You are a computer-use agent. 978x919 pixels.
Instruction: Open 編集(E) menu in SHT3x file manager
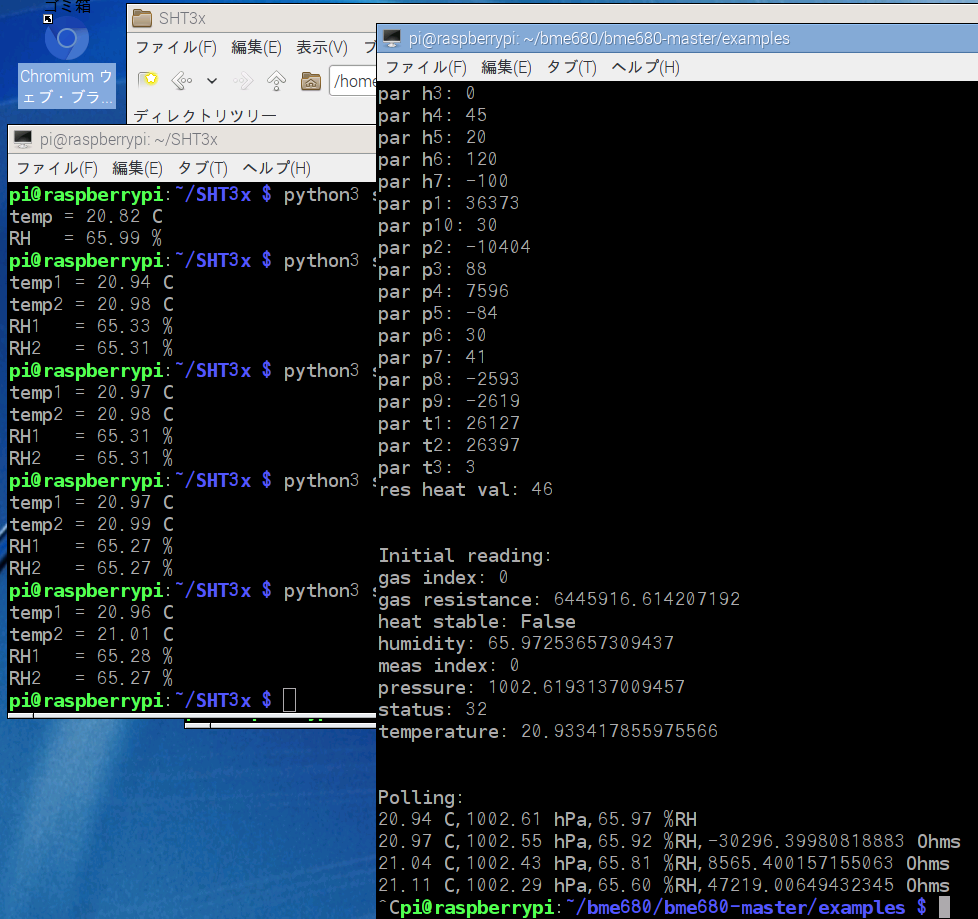[x=256, y=47]
